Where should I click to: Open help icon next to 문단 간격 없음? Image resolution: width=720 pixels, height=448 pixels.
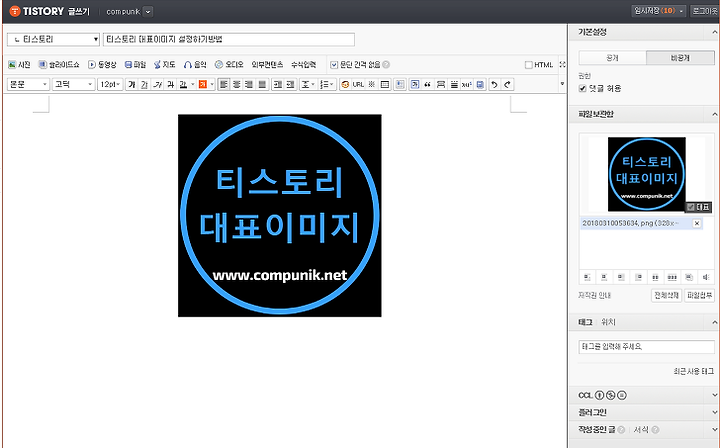tap(386, 65)
